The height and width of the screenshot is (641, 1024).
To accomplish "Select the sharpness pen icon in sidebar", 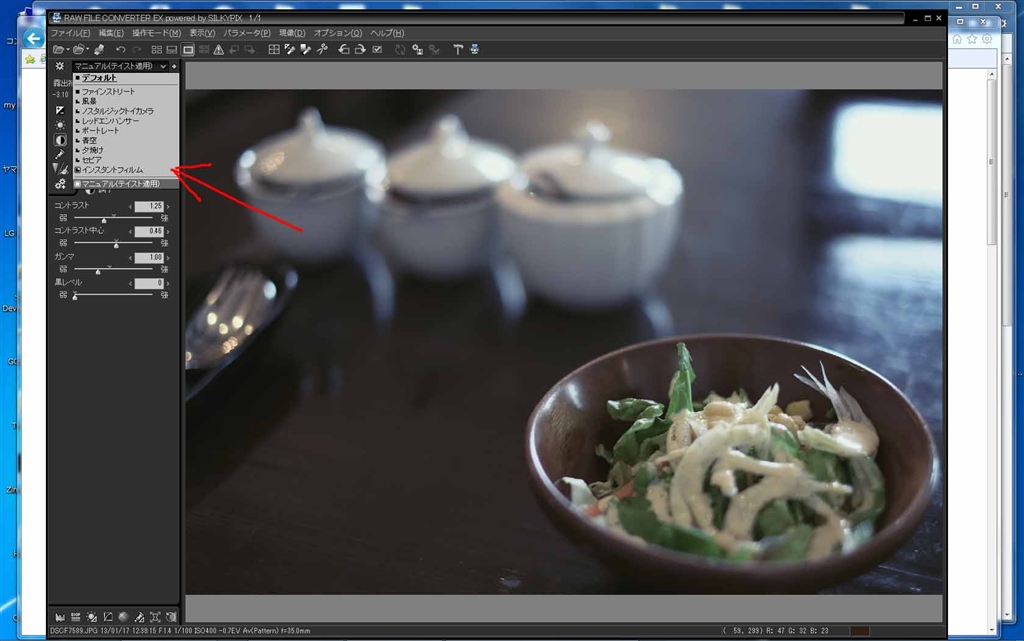I will click(60, 155).
